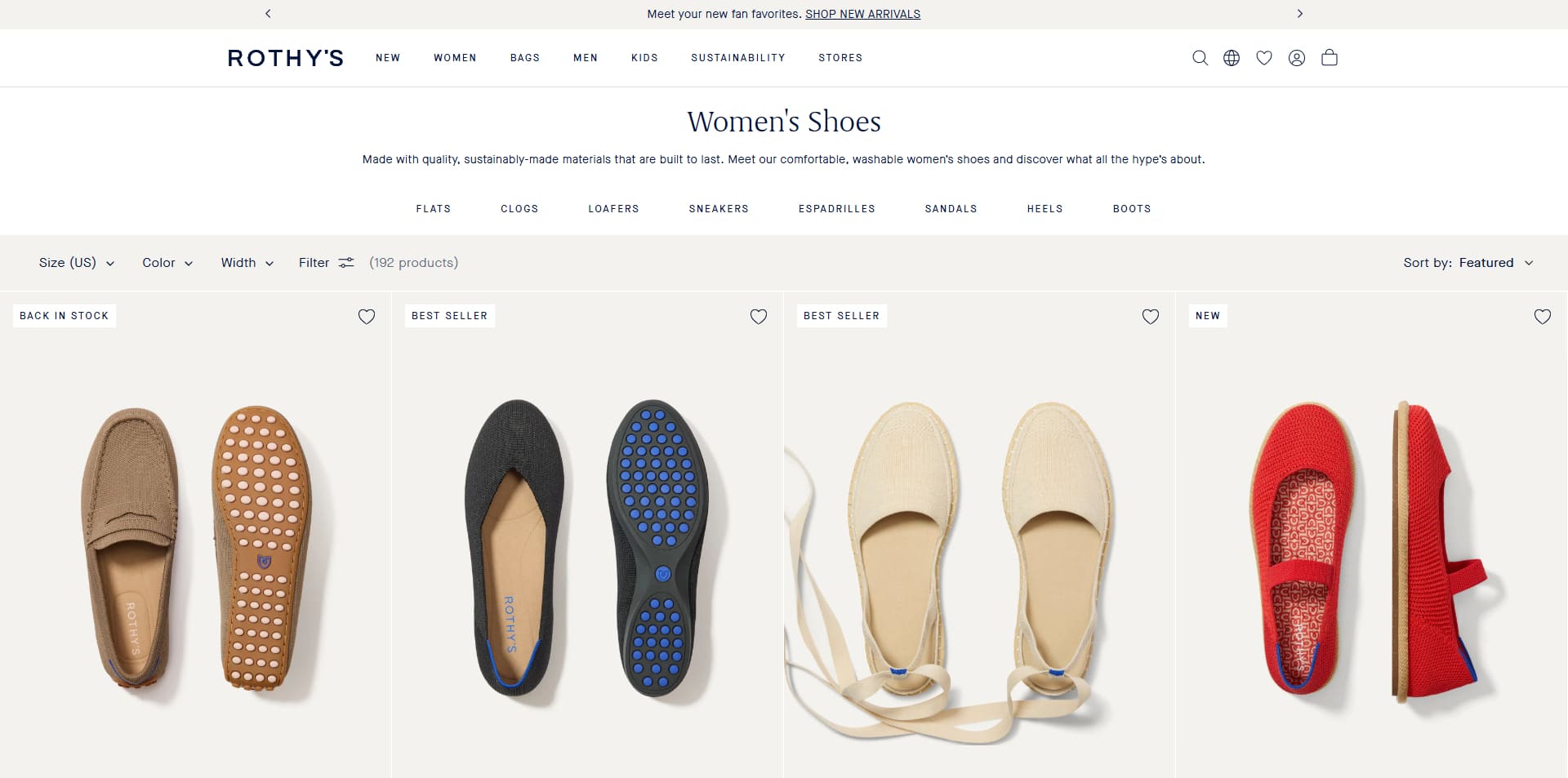This screenshot has width=1568, height=778.
Task: Browse the Flats category
Action: (434, 209)
